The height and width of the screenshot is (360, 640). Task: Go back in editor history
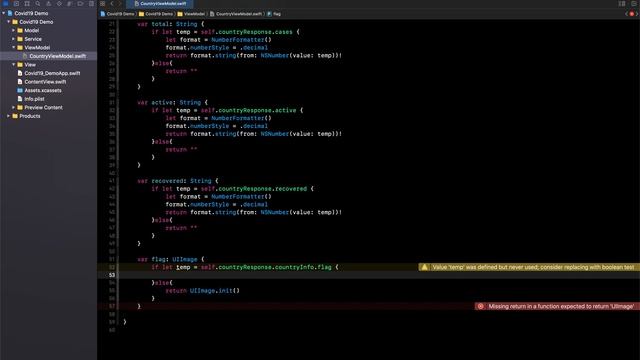[x=112, y=3]
